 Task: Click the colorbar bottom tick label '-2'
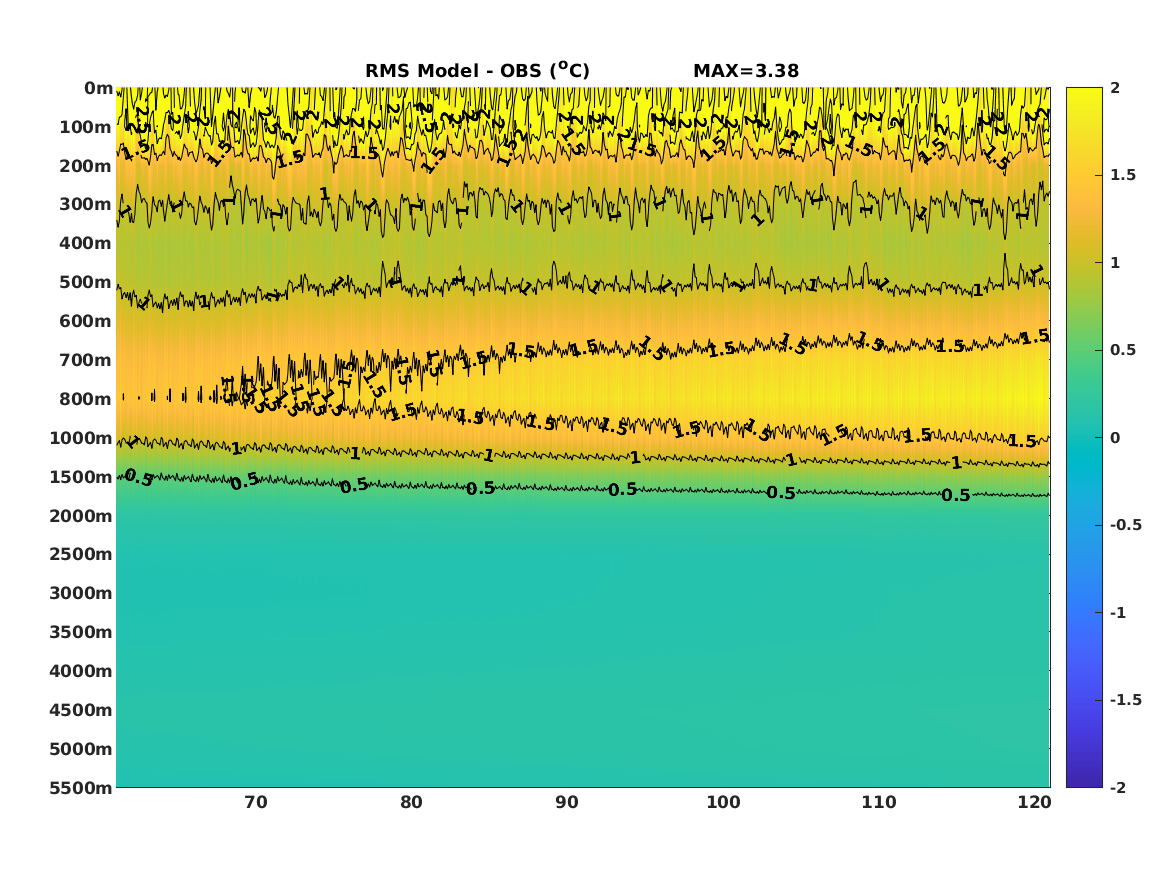pyautogui.click(x=1118, y=787)
